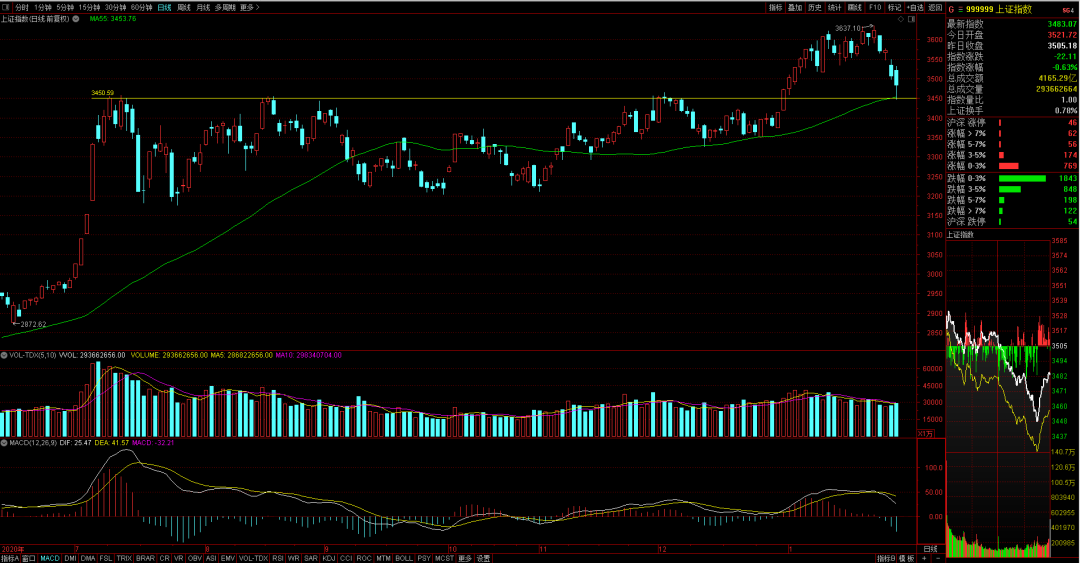Select SAR indicator tab
This screenshot has height=563, width=1080.
(311, 558)
